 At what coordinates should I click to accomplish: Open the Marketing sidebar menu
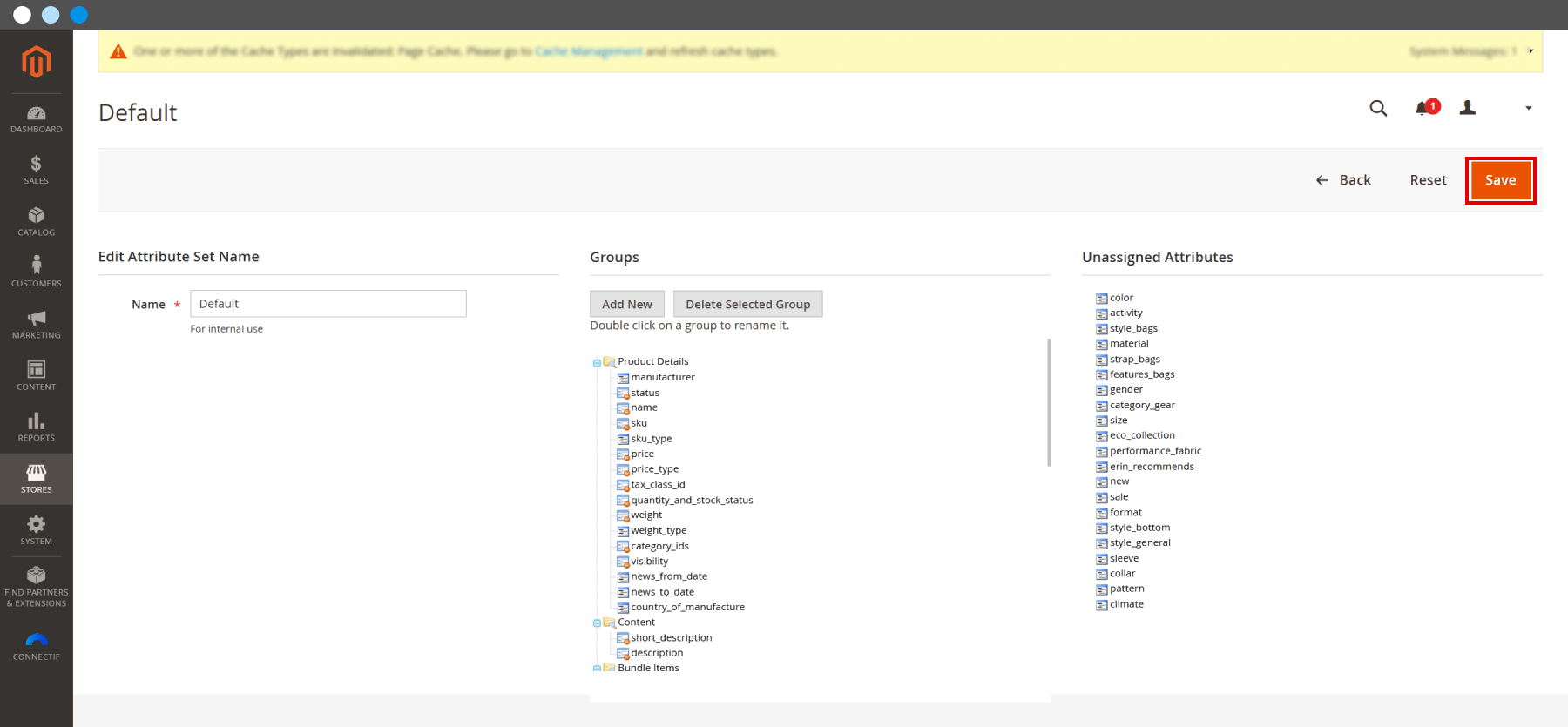(37, 325)
